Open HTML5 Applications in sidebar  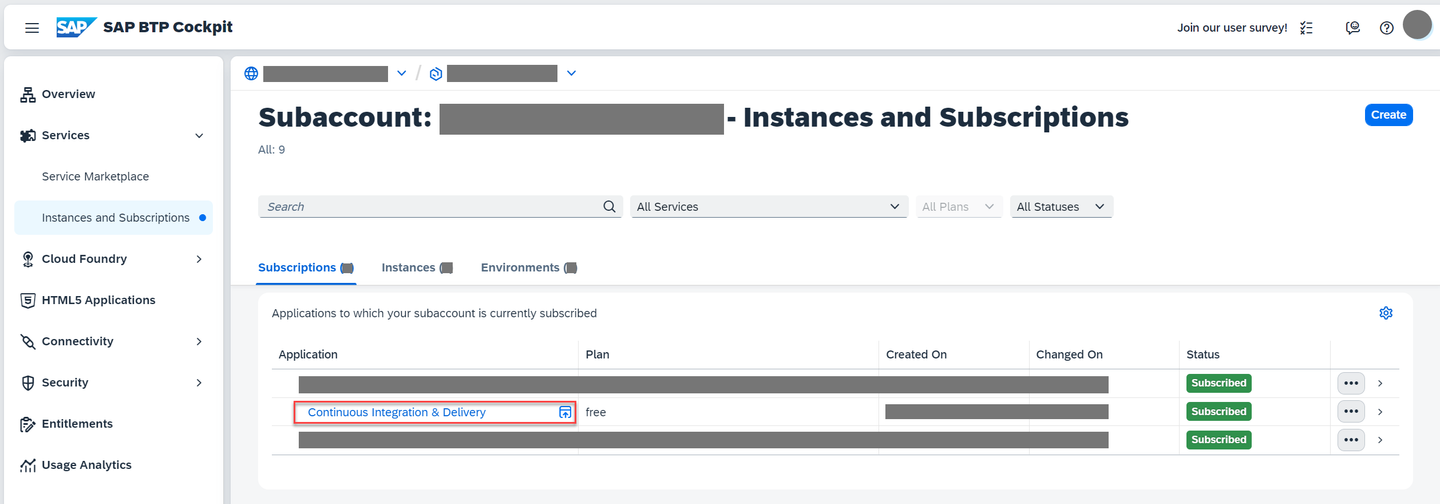(x=98, y=300)
